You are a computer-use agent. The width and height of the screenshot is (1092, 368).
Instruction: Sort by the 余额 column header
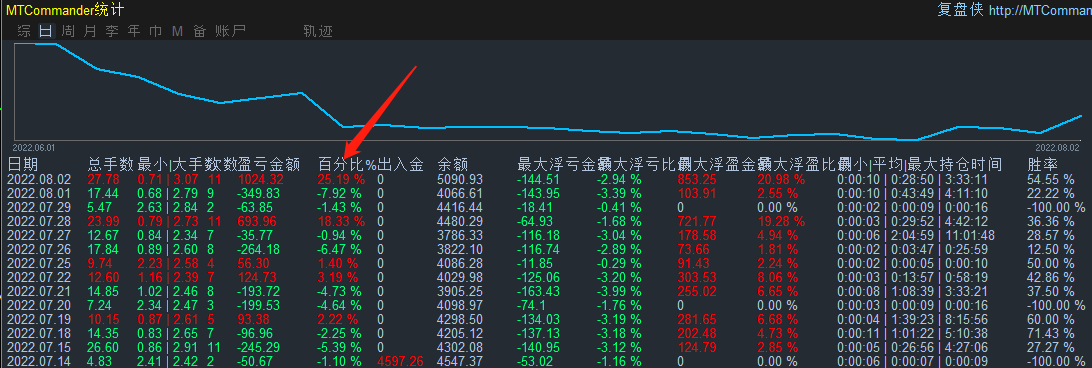tap(452, 164)
